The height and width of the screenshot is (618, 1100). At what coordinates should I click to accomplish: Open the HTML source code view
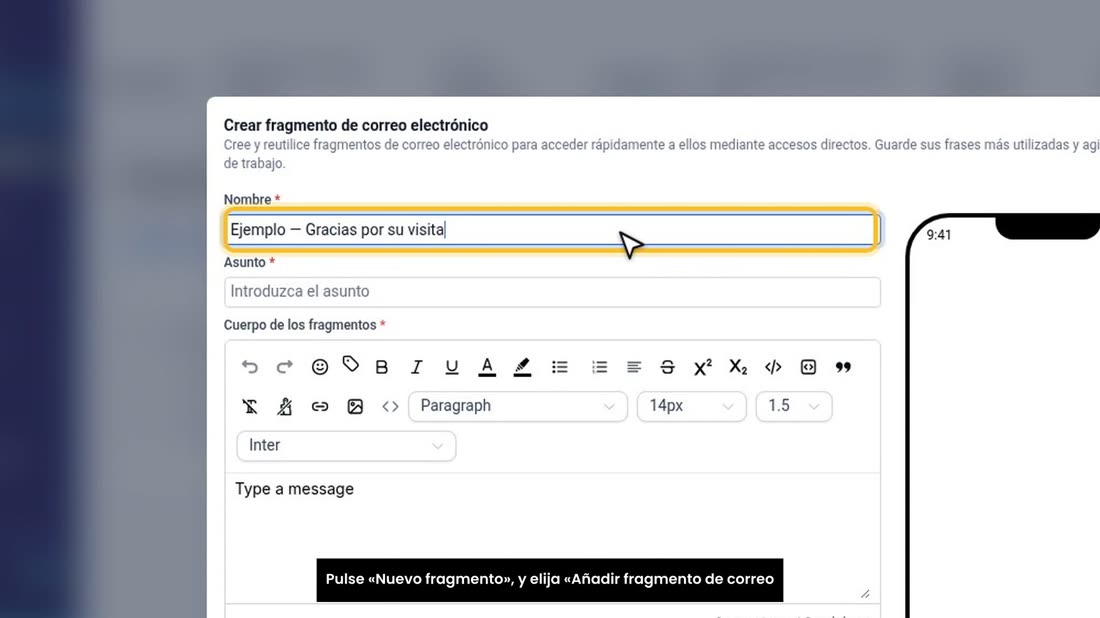(x=390, y=406)
